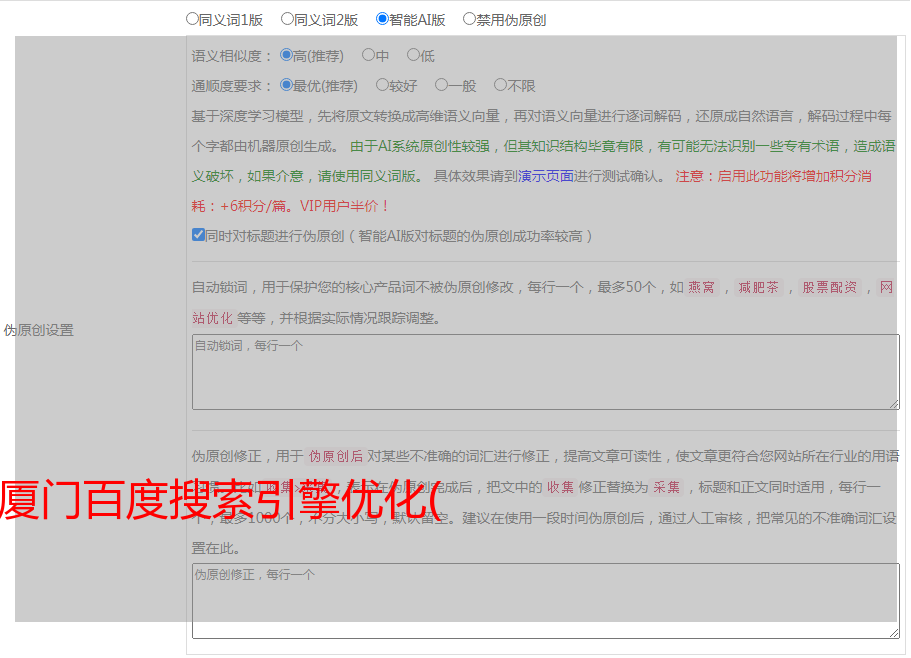
Task: Set 语义相似度 to 高(推荐)
Action: click(286, 55)
